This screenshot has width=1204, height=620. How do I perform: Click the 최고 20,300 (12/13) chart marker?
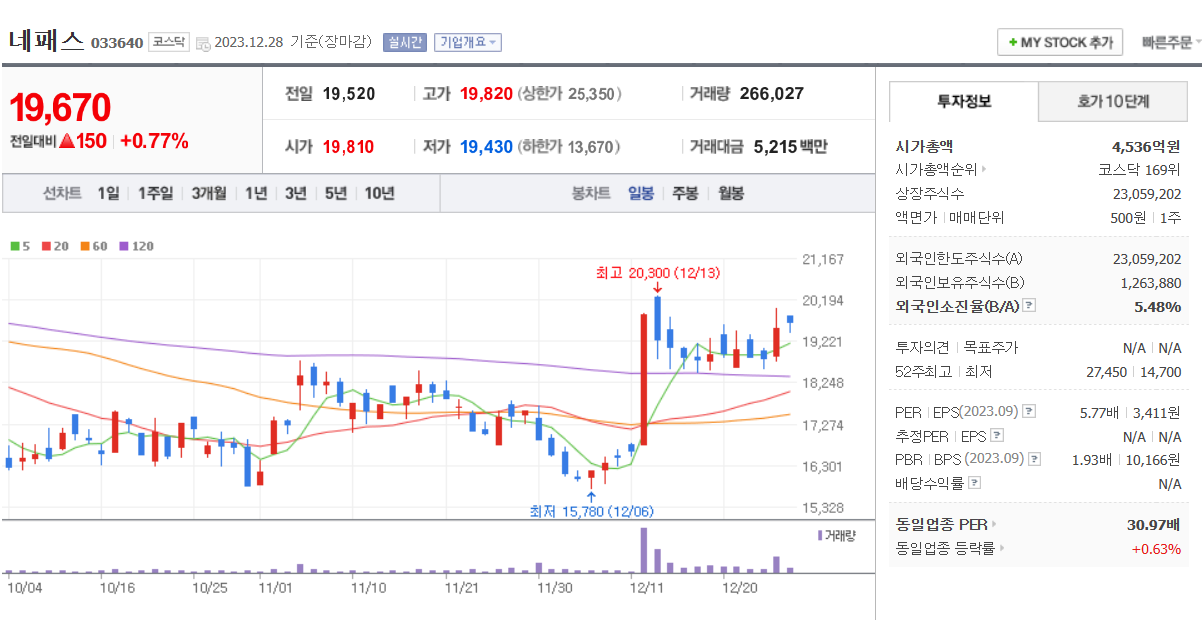[x=657, y=272]
